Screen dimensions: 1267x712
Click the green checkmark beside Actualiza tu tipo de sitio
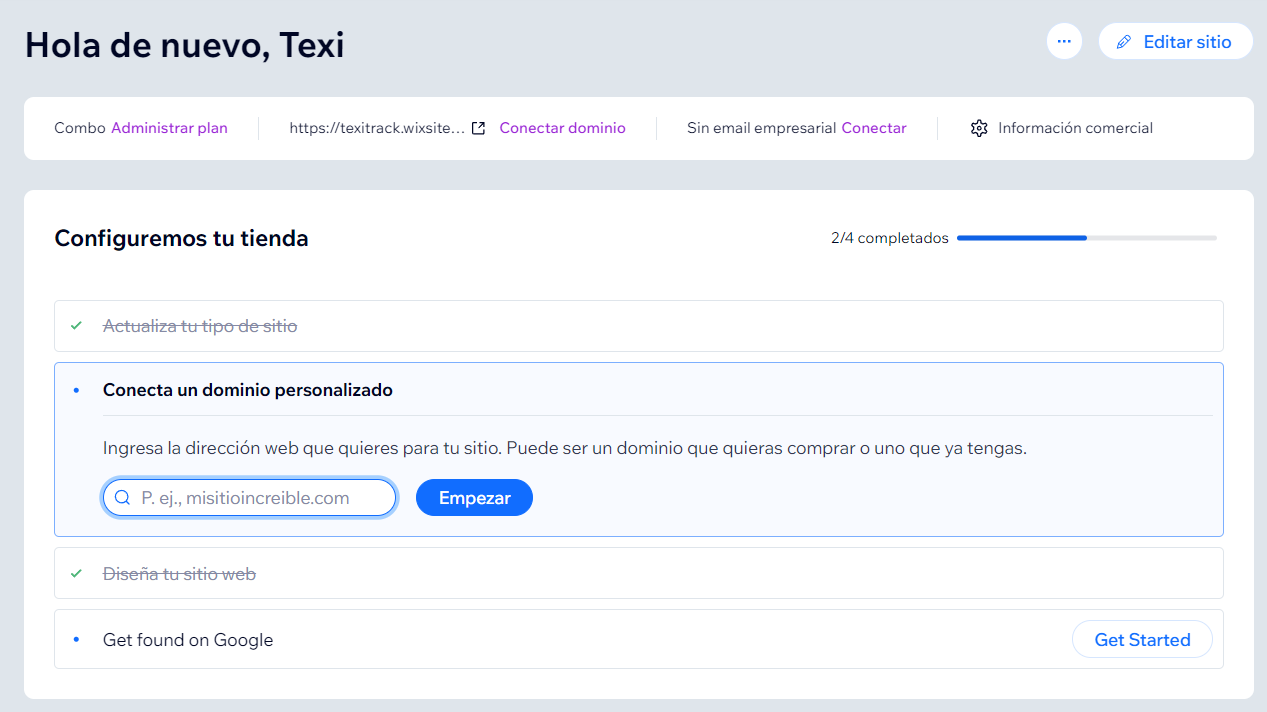(76, 326)
